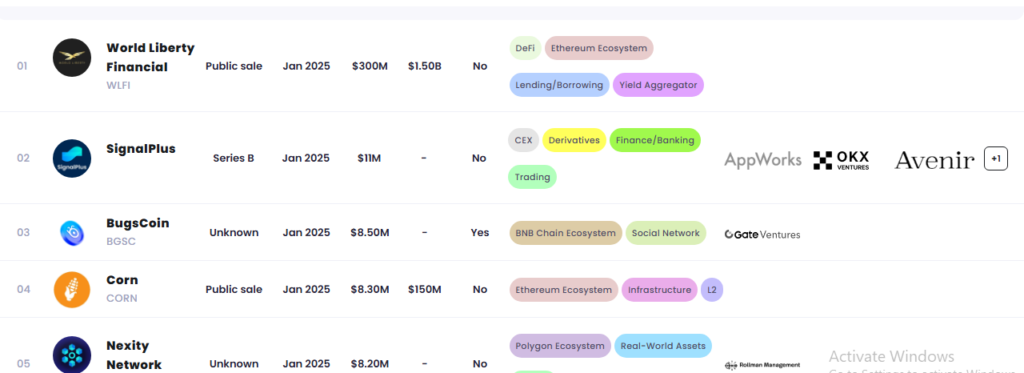Screen dimensions: 1024x373
Task: Open the AppWorks investor logo
Action: click(x=762, y=159)
